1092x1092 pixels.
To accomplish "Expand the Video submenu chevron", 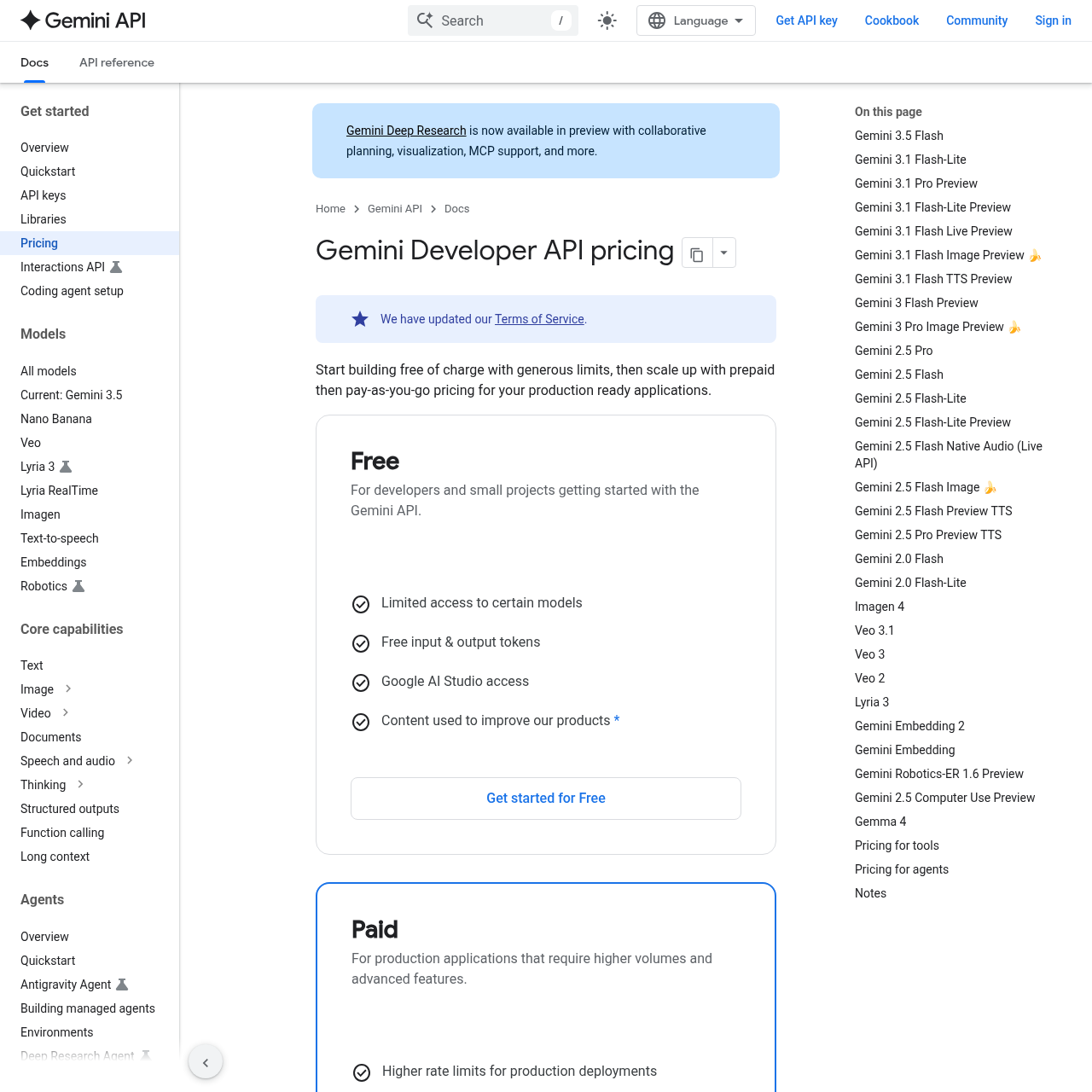I will [66, 712].
